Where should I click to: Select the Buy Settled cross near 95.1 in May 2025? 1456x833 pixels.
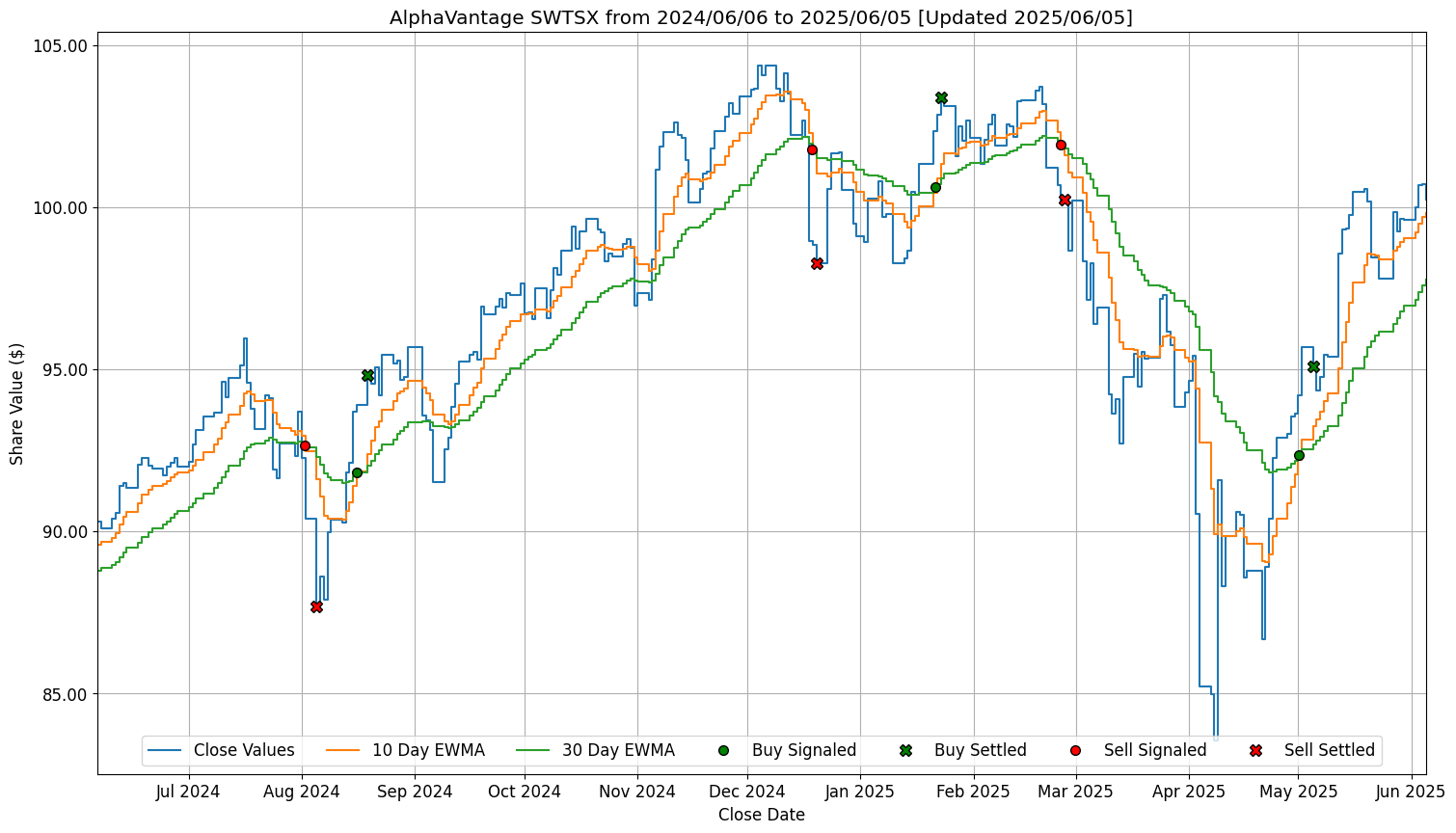click(x=1313, y=366)
